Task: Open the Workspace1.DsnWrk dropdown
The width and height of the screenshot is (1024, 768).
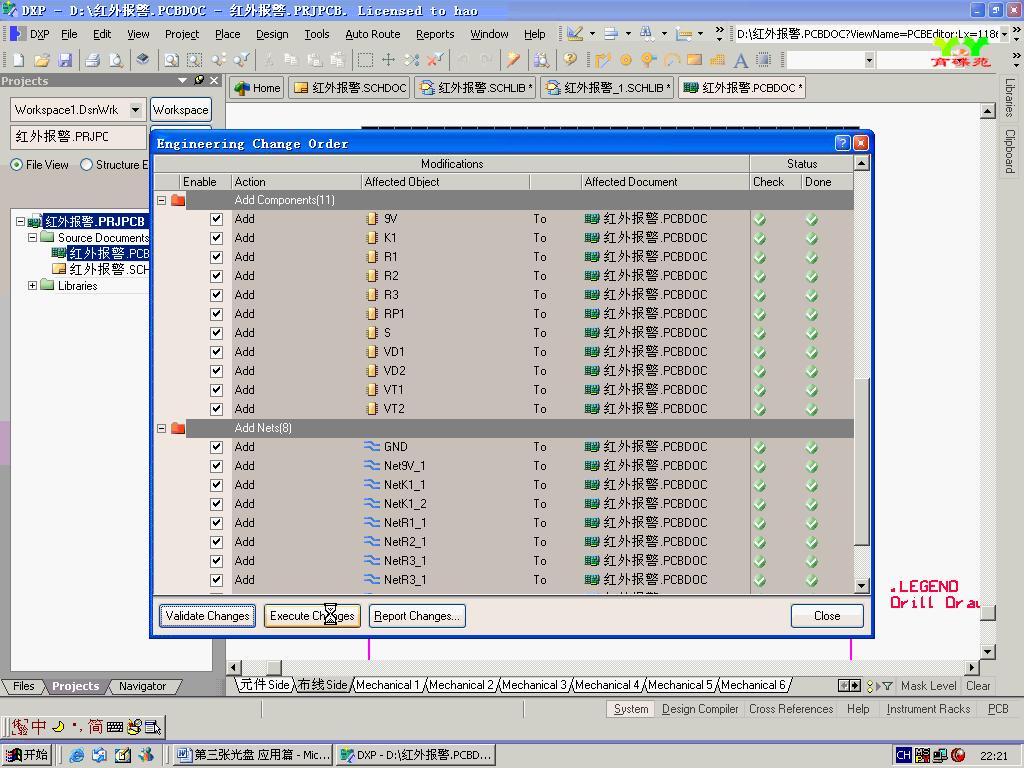Action: click(x=135, y=110)
